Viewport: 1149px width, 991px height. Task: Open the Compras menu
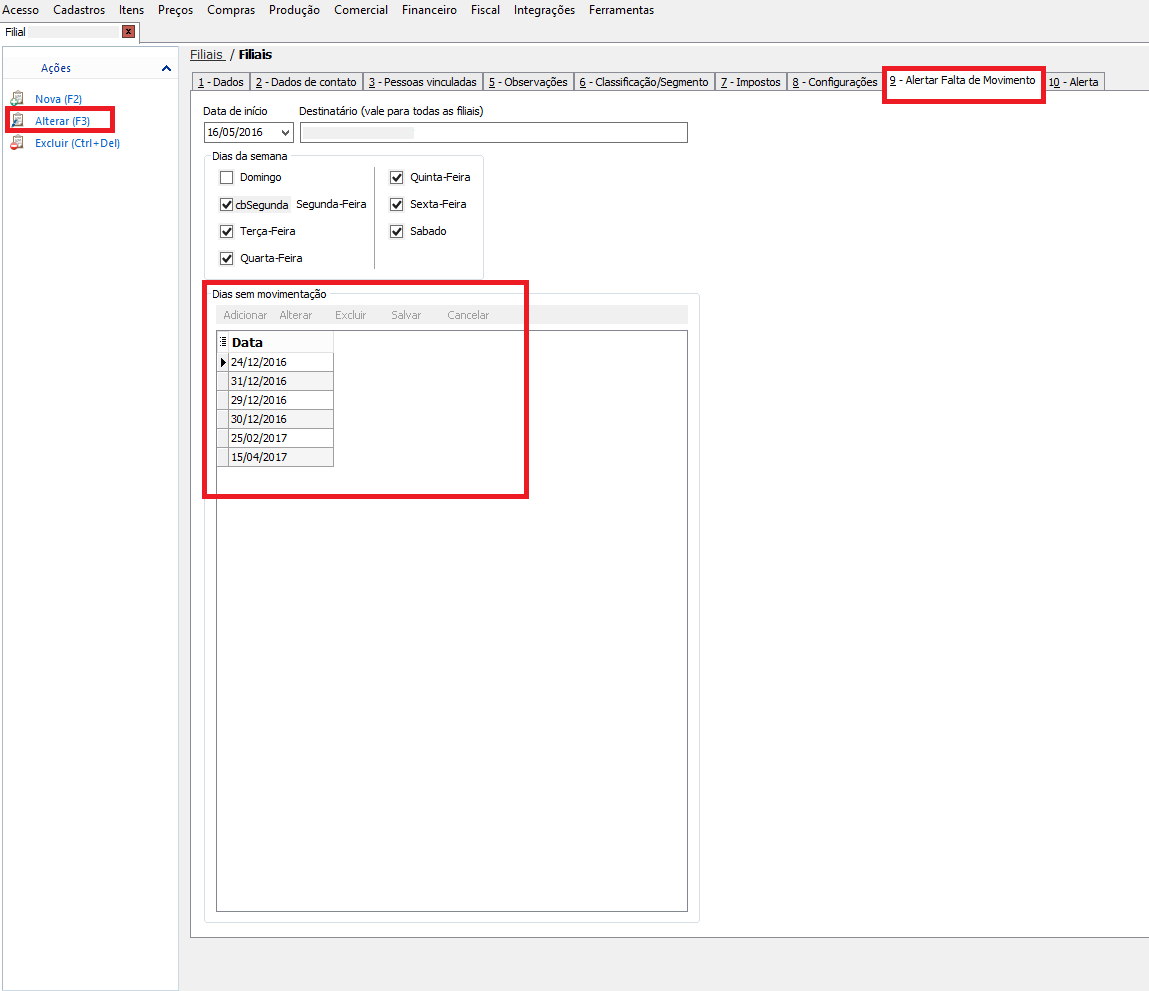pyautogui.click(x=231, y=10)
